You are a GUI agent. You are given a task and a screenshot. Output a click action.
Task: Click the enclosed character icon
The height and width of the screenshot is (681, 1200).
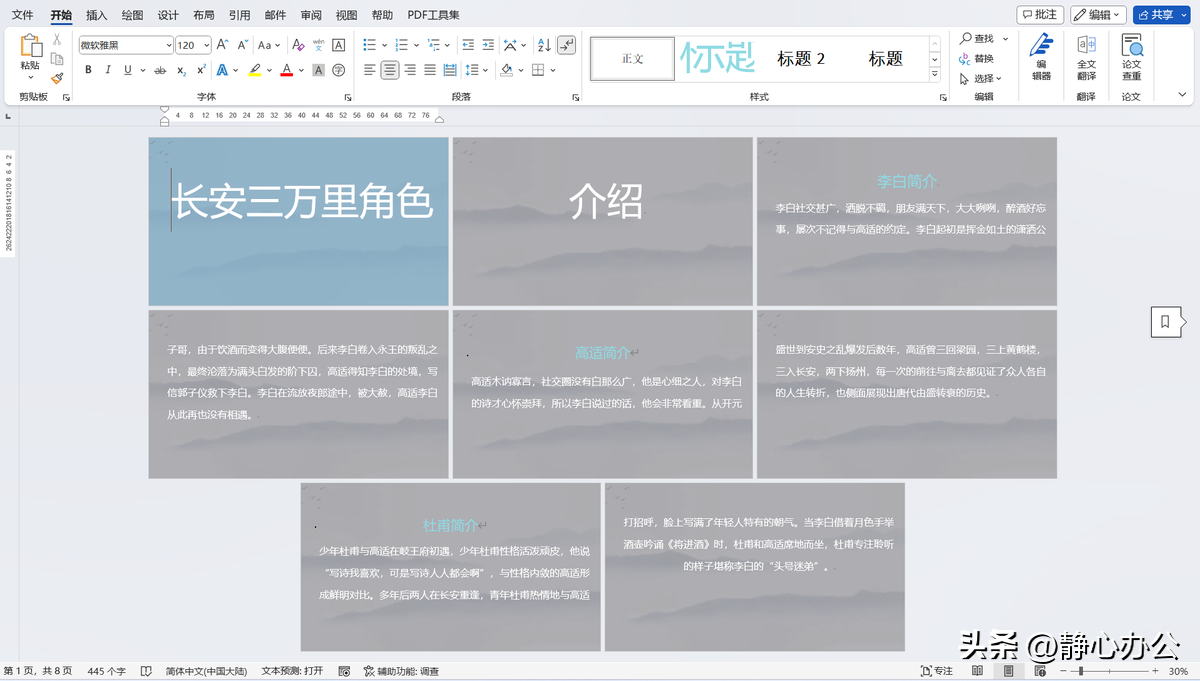coord(338,70)
